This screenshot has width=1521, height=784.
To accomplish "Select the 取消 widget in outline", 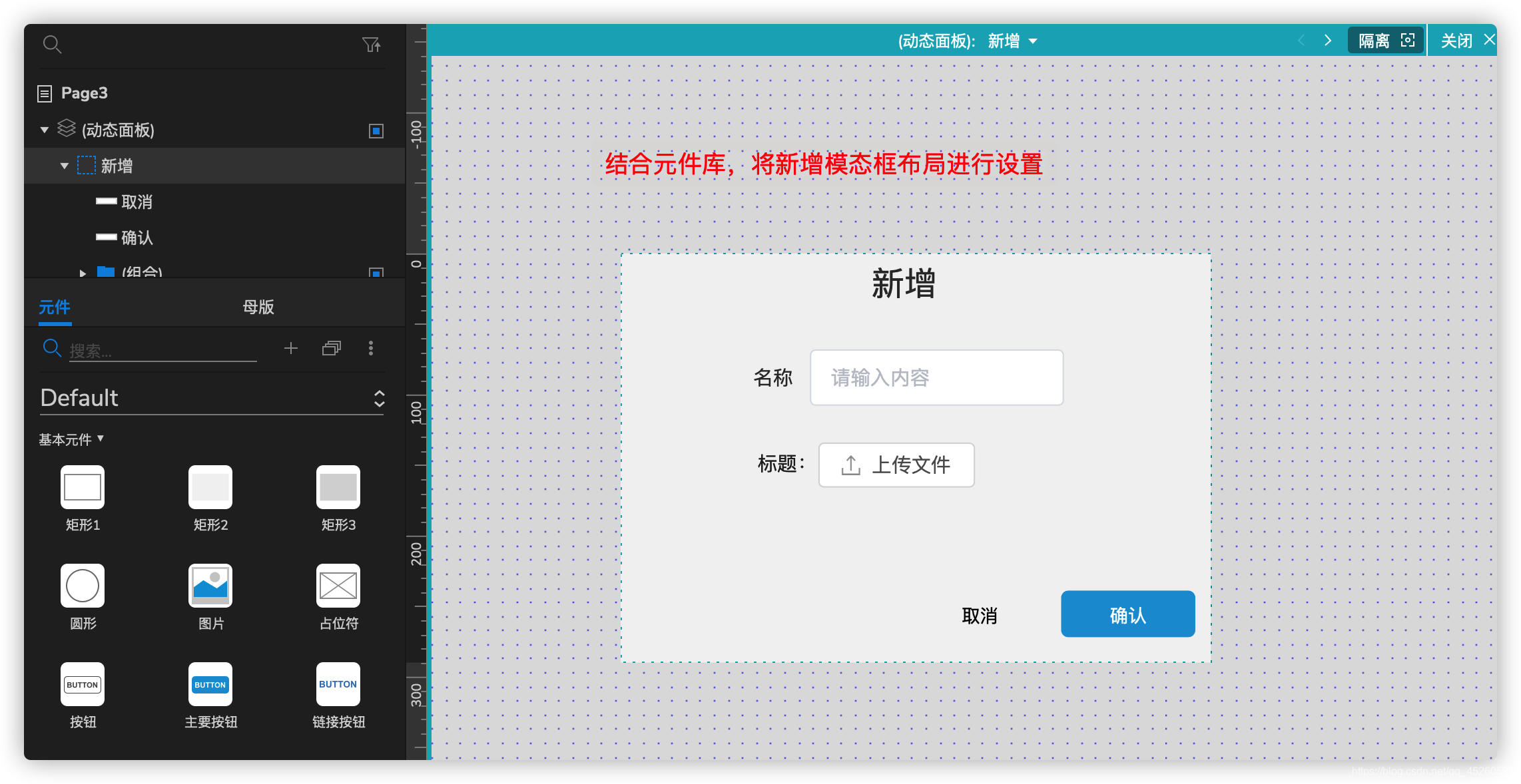I will click(x=214, y=202).
